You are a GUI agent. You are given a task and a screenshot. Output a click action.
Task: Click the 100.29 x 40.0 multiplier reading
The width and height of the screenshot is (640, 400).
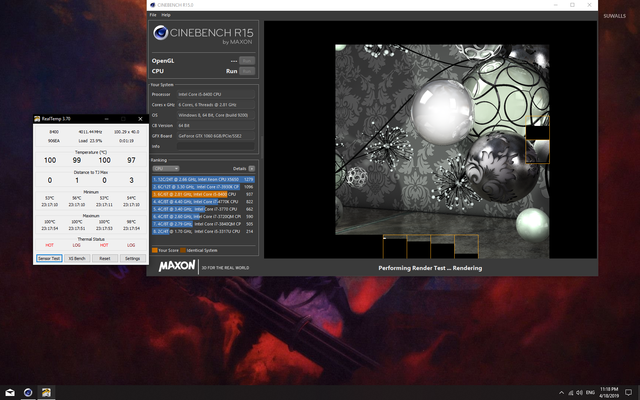tap(127, 132)
